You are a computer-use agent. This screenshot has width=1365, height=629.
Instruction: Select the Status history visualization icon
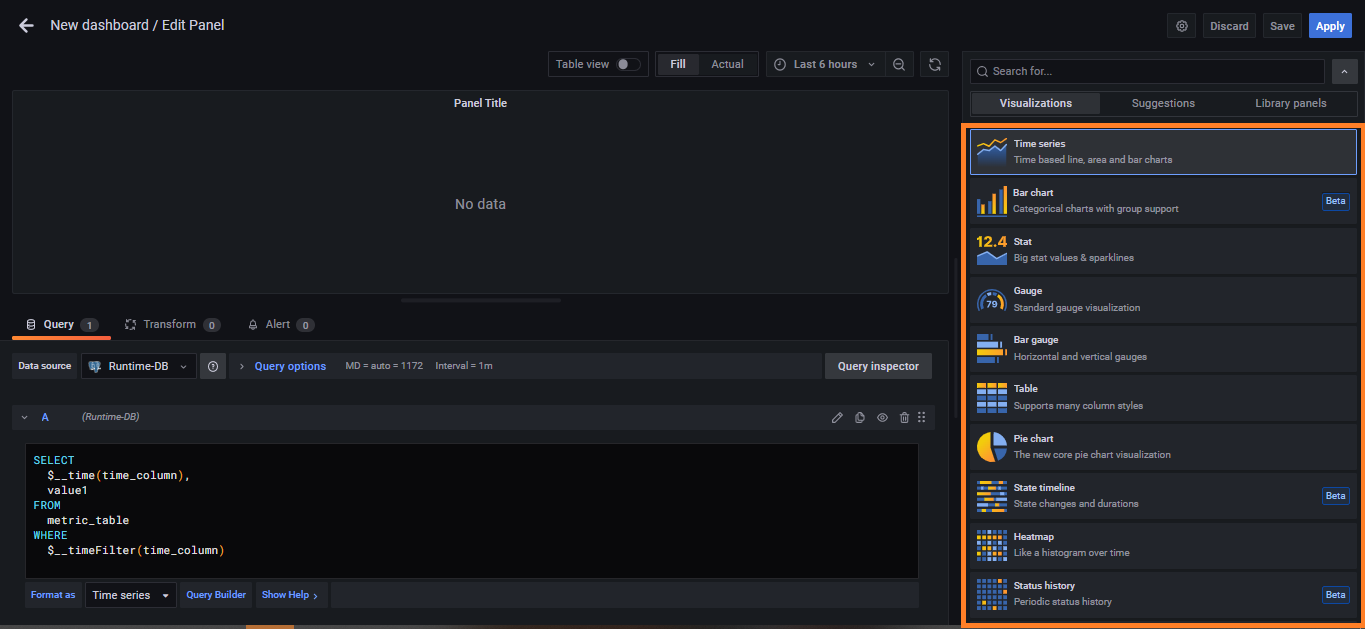(x=992, y=593)
